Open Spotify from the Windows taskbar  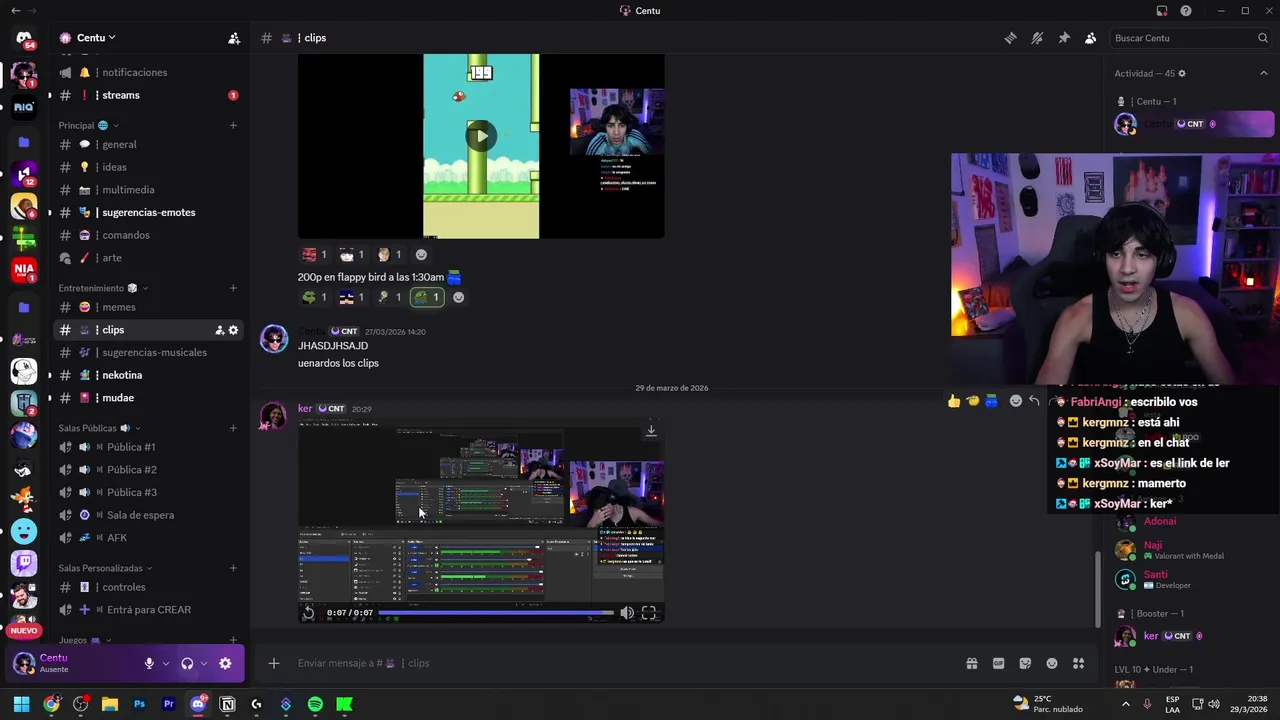315,704
